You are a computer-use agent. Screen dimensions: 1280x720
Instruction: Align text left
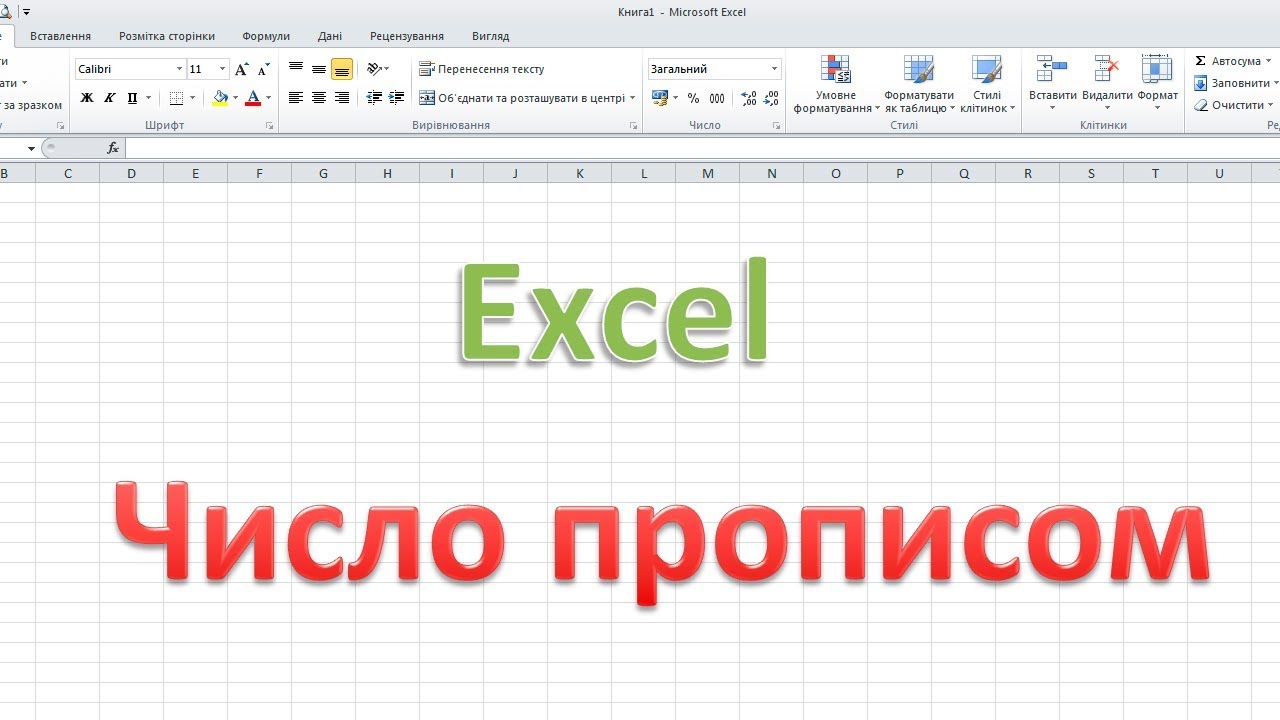click(296, 98)
